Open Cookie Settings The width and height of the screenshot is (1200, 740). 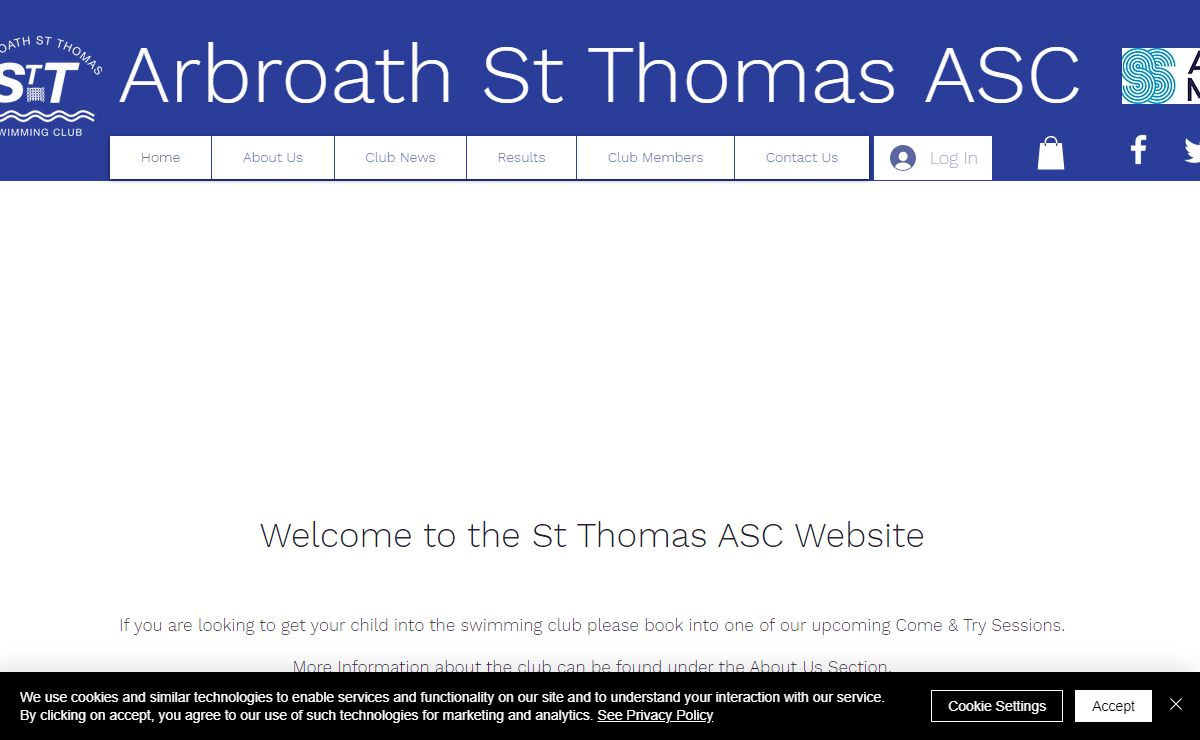click(997, 706)
